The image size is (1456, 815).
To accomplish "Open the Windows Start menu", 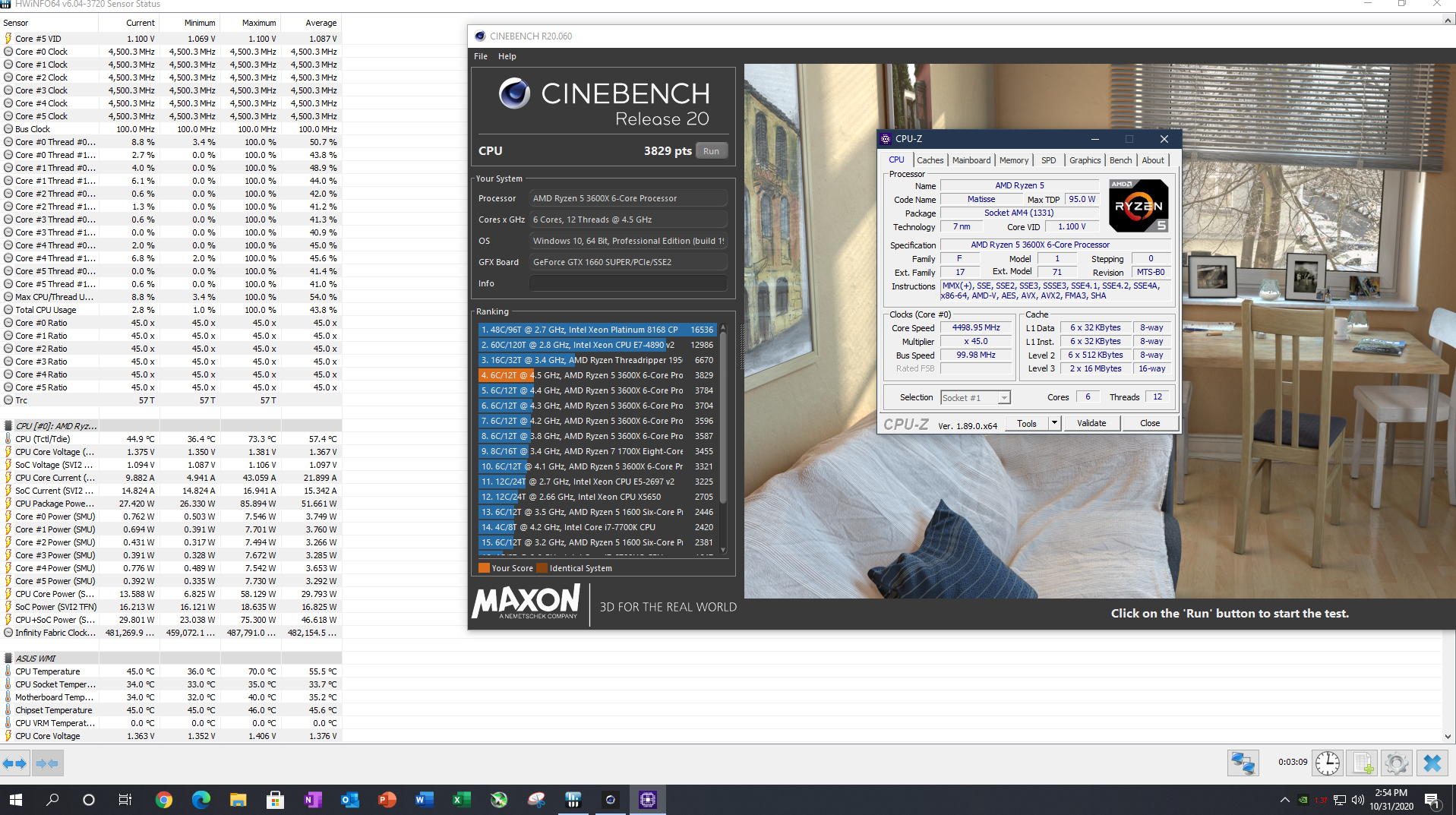I will (15, 800).
